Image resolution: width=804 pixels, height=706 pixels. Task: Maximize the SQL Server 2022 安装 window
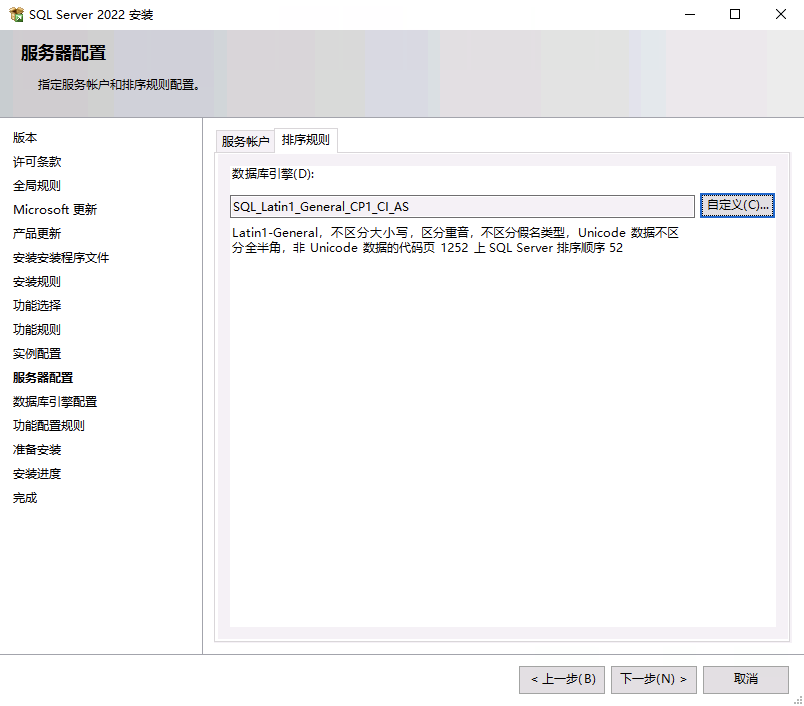[735, 14]
